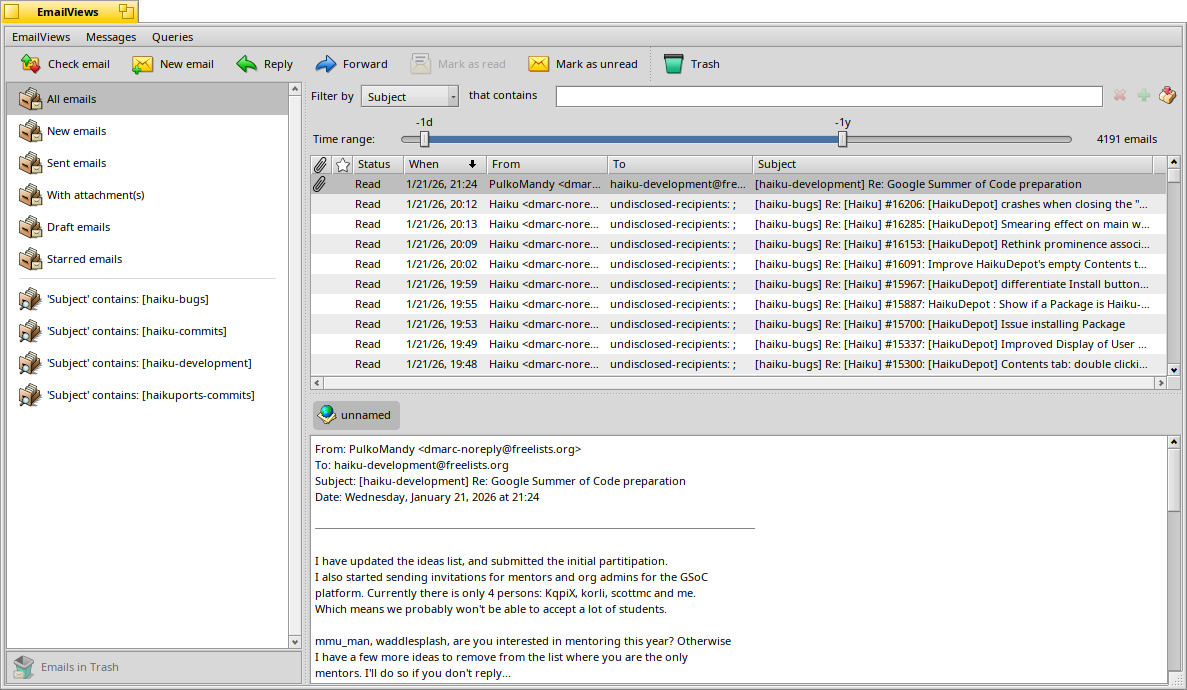Image resolution: width=1187 pixels, height=690 pixels.
Task: Open the Messages menu
Action: coord(111,37)
